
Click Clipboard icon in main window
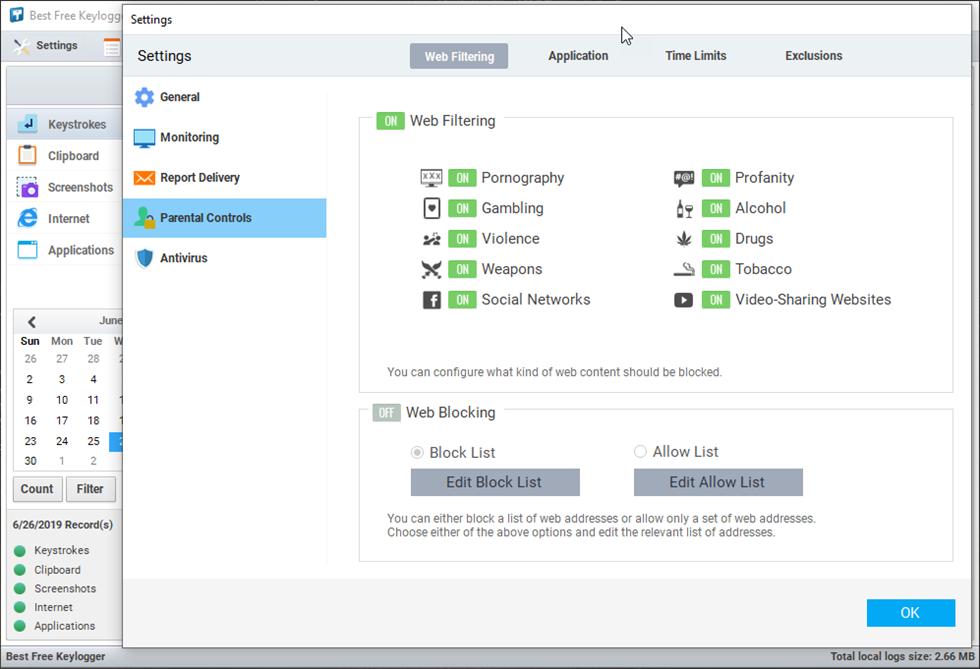tap(27, 155)
